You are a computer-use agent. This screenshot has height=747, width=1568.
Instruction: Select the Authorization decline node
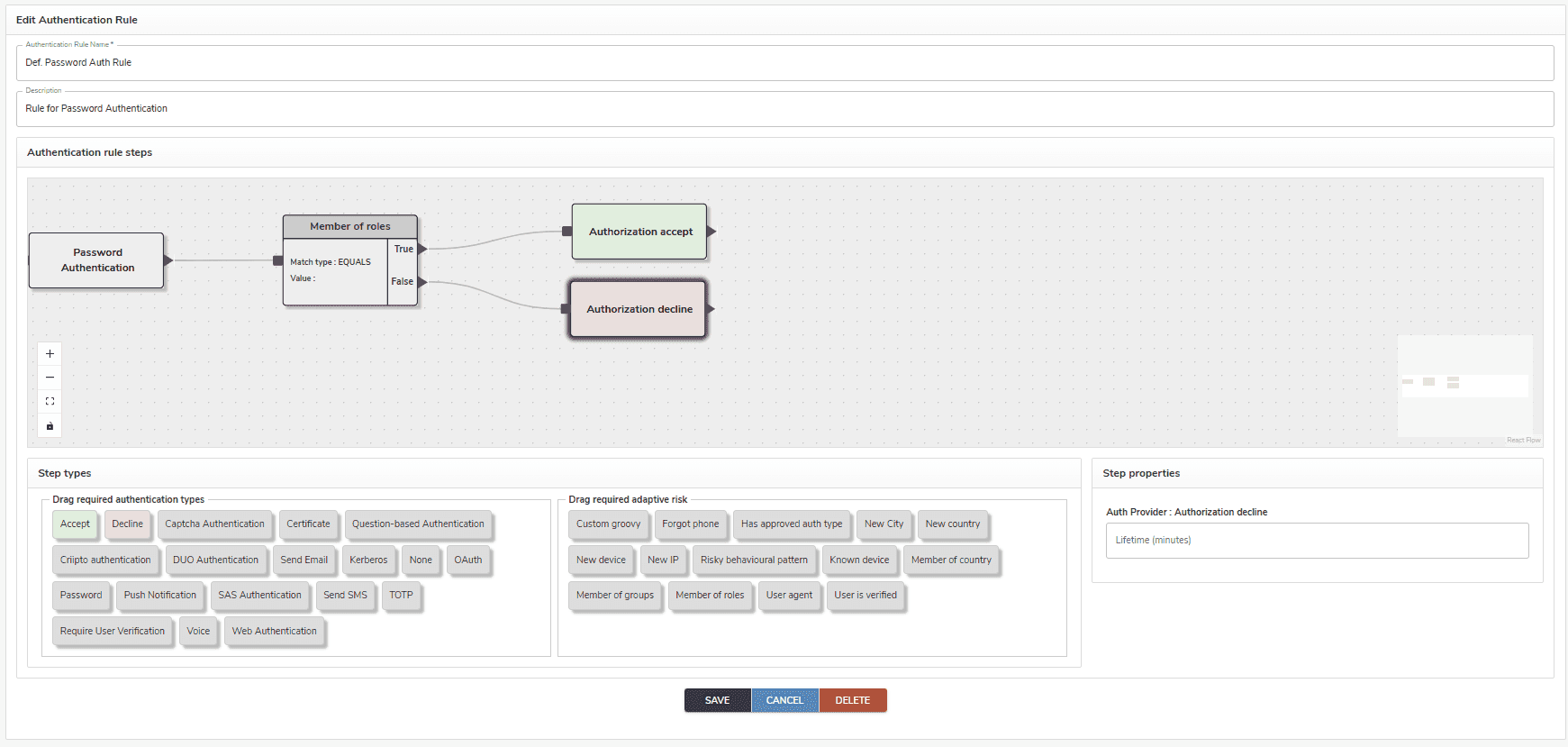coord(639,309)
